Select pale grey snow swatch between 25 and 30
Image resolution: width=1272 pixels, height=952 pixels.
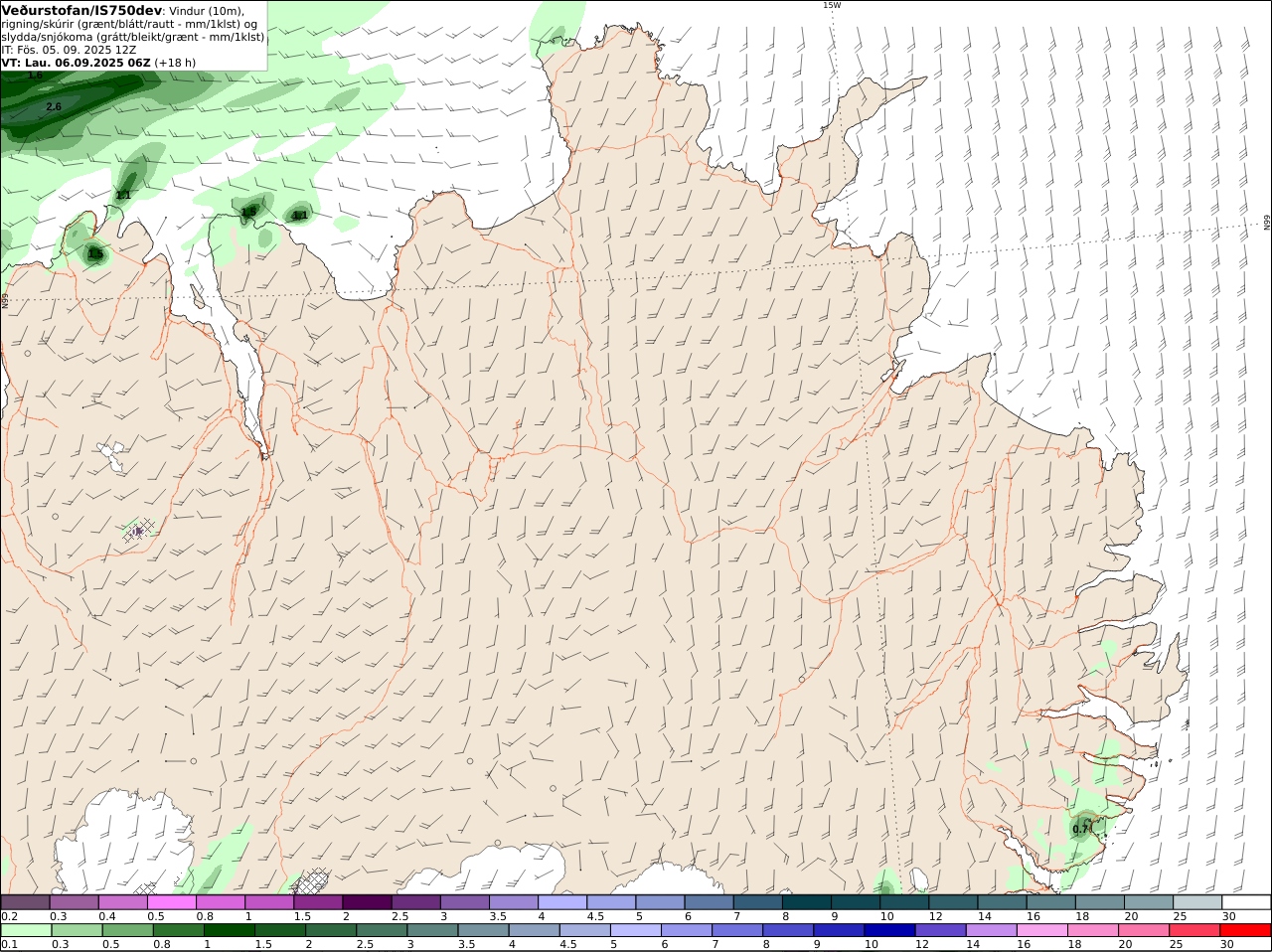click(x=1197, y=902)
